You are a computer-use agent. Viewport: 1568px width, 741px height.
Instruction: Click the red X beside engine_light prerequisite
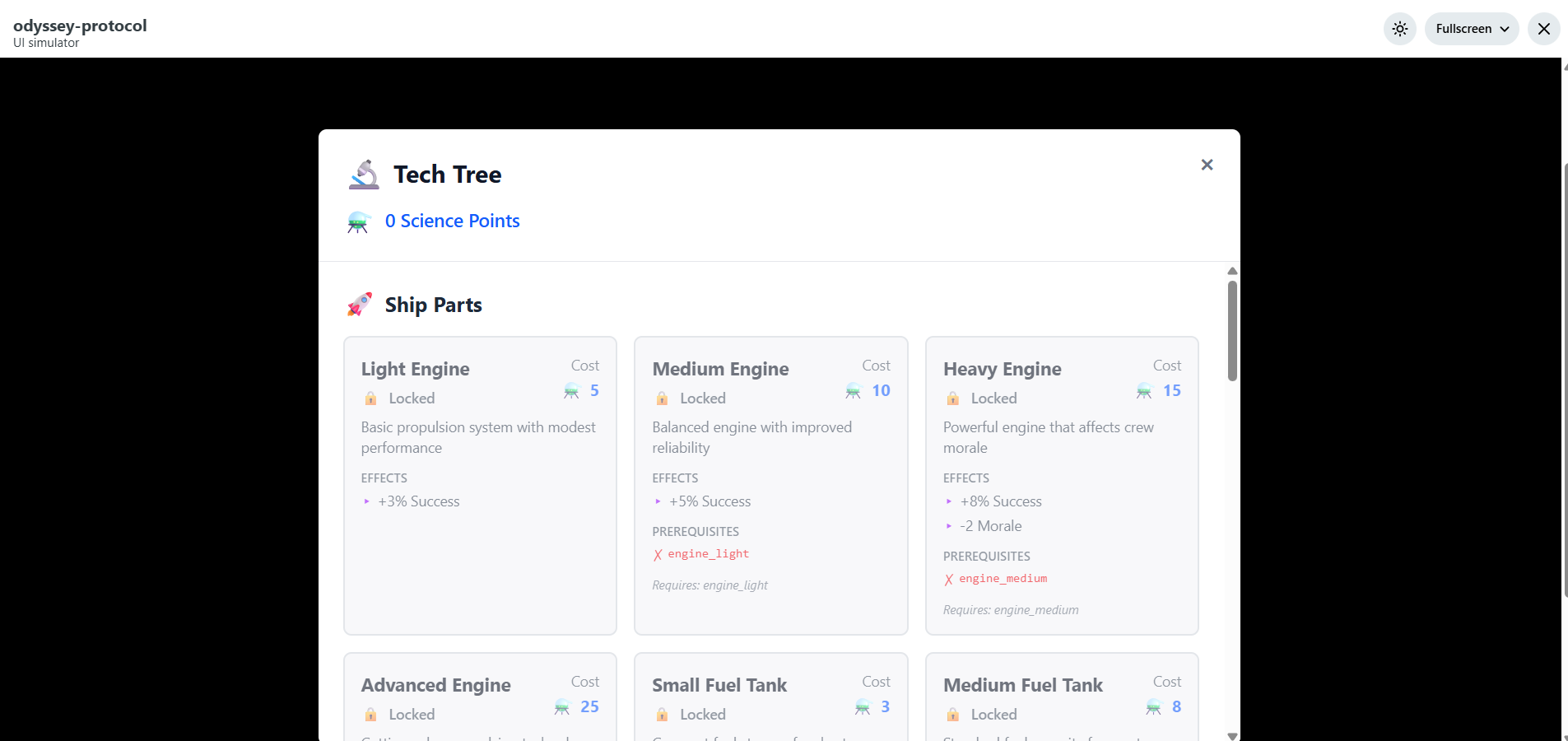(x=658, y=555)
